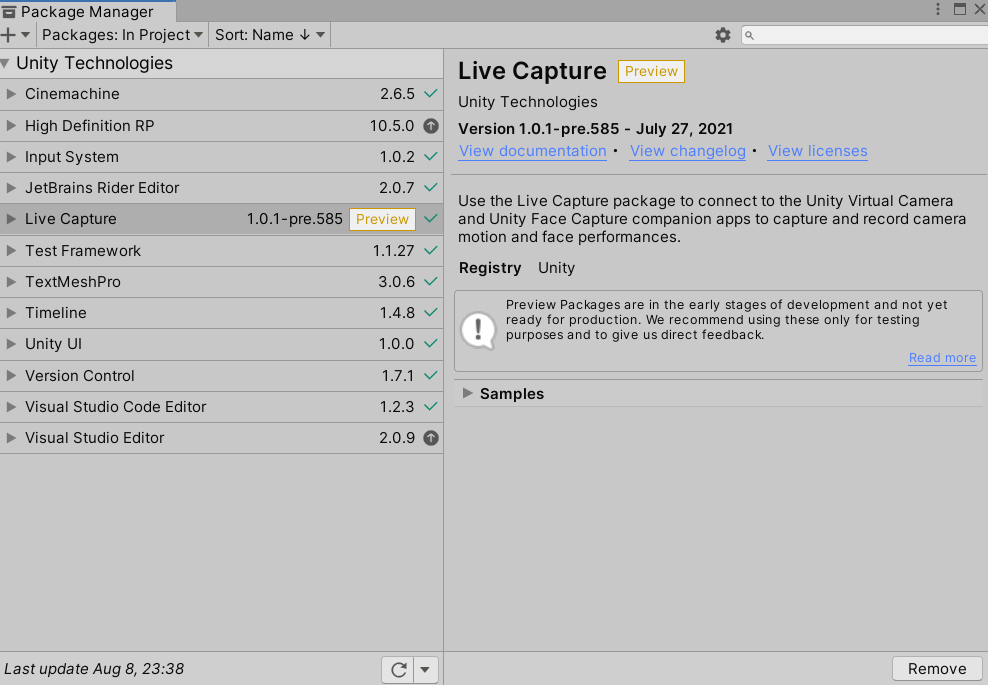Viewport: 988px width, 685px height.
Task: Click the Remove button
Action: click(x=937, y=669)
